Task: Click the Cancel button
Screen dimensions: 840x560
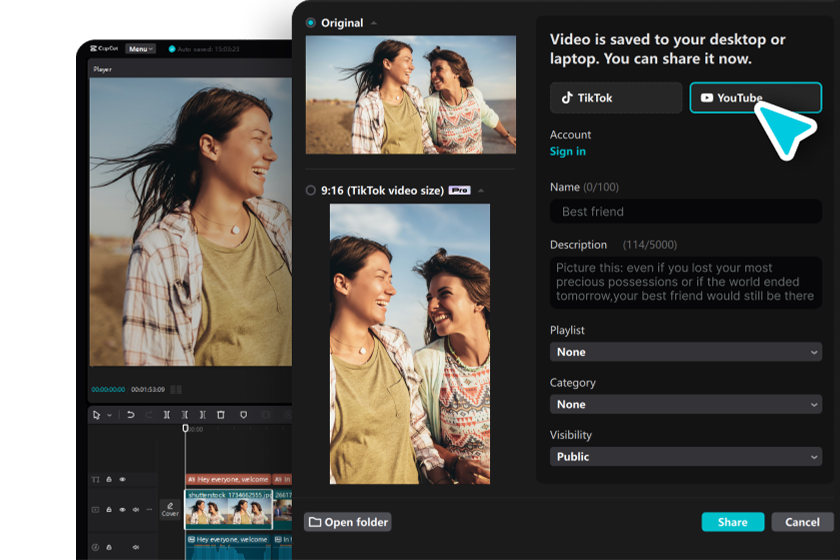Action: click(802, 522)
